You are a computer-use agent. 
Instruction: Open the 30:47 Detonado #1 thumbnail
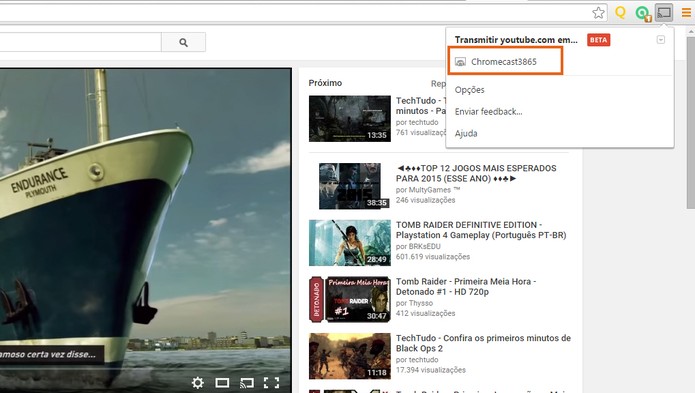pyautogui.click(x=350, y=300)
